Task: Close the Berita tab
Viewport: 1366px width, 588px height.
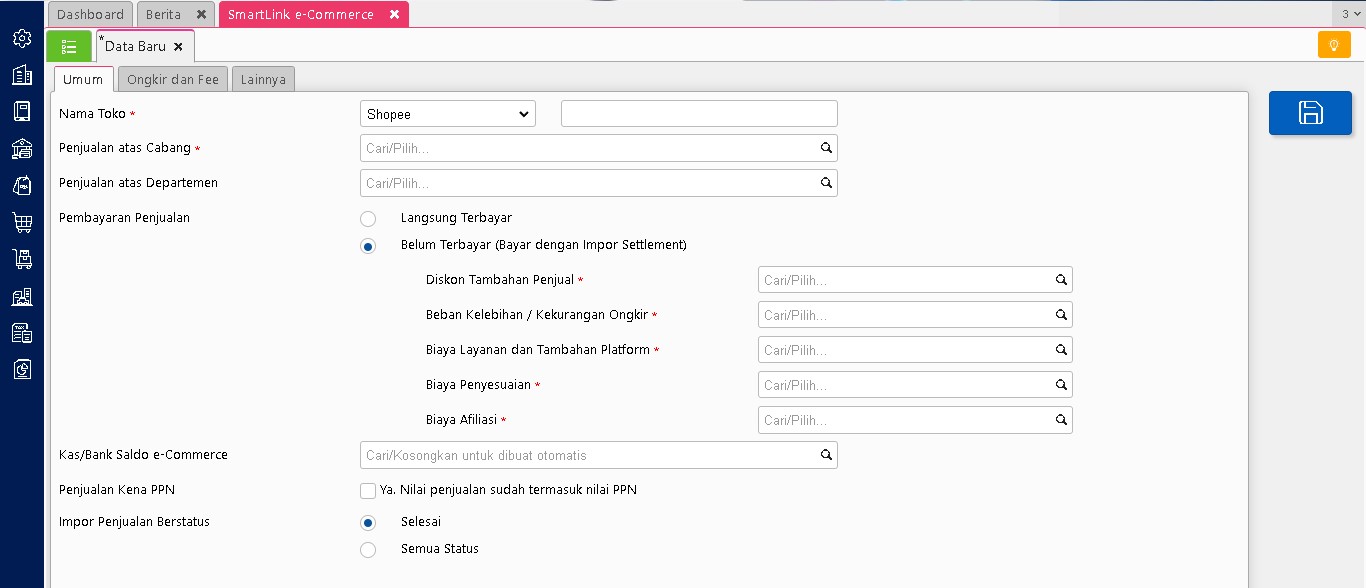Action: coord(201,14)
